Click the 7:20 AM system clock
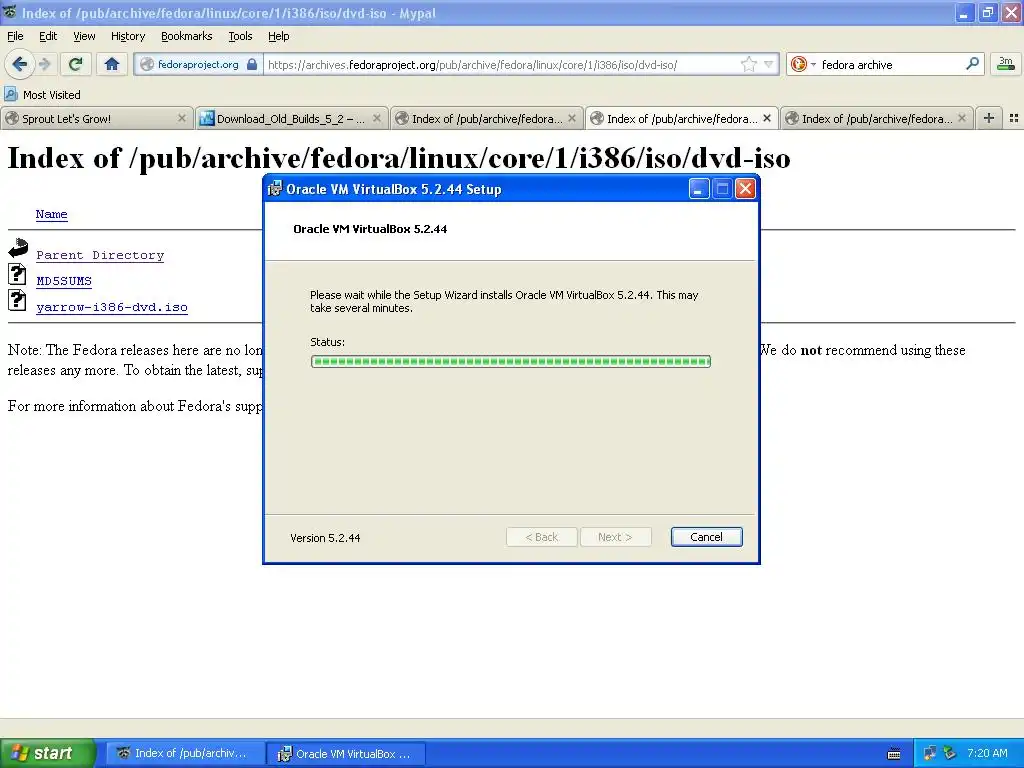 (x=987, y=754)
